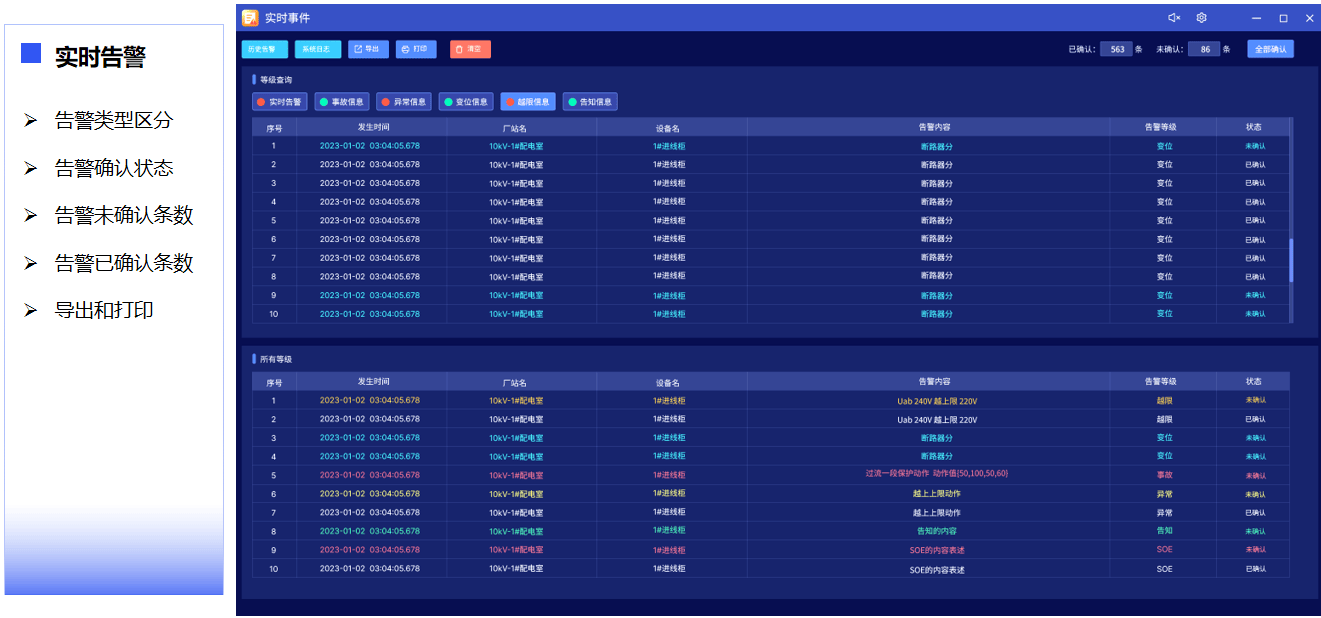The width and height of the screenshot is (1321, 618).
Task: Open settings via the gear icon
Action: pyautogui.click(x=1202, y=18)
